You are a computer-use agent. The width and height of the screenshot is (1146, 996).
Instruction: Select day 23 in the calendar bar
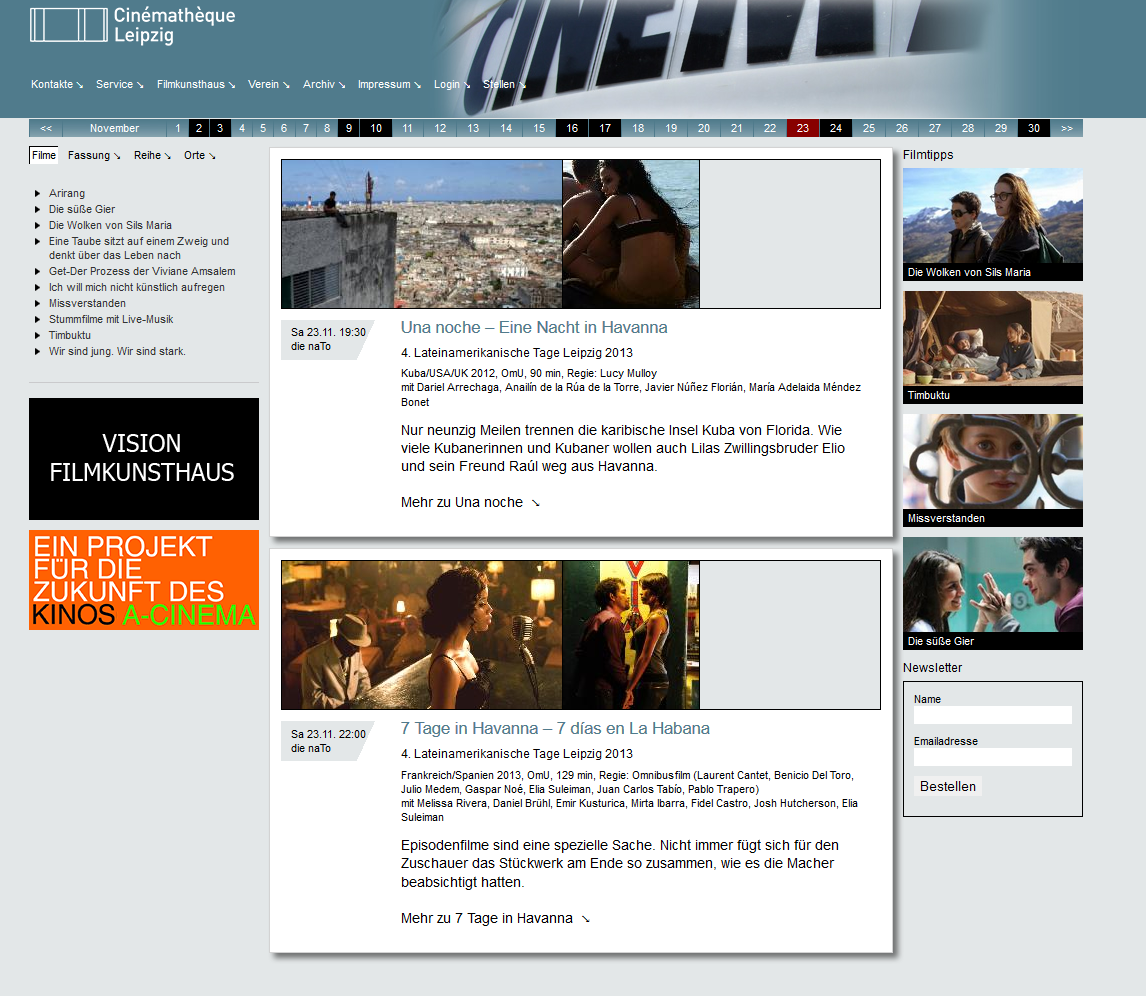[x=803, y=128]
